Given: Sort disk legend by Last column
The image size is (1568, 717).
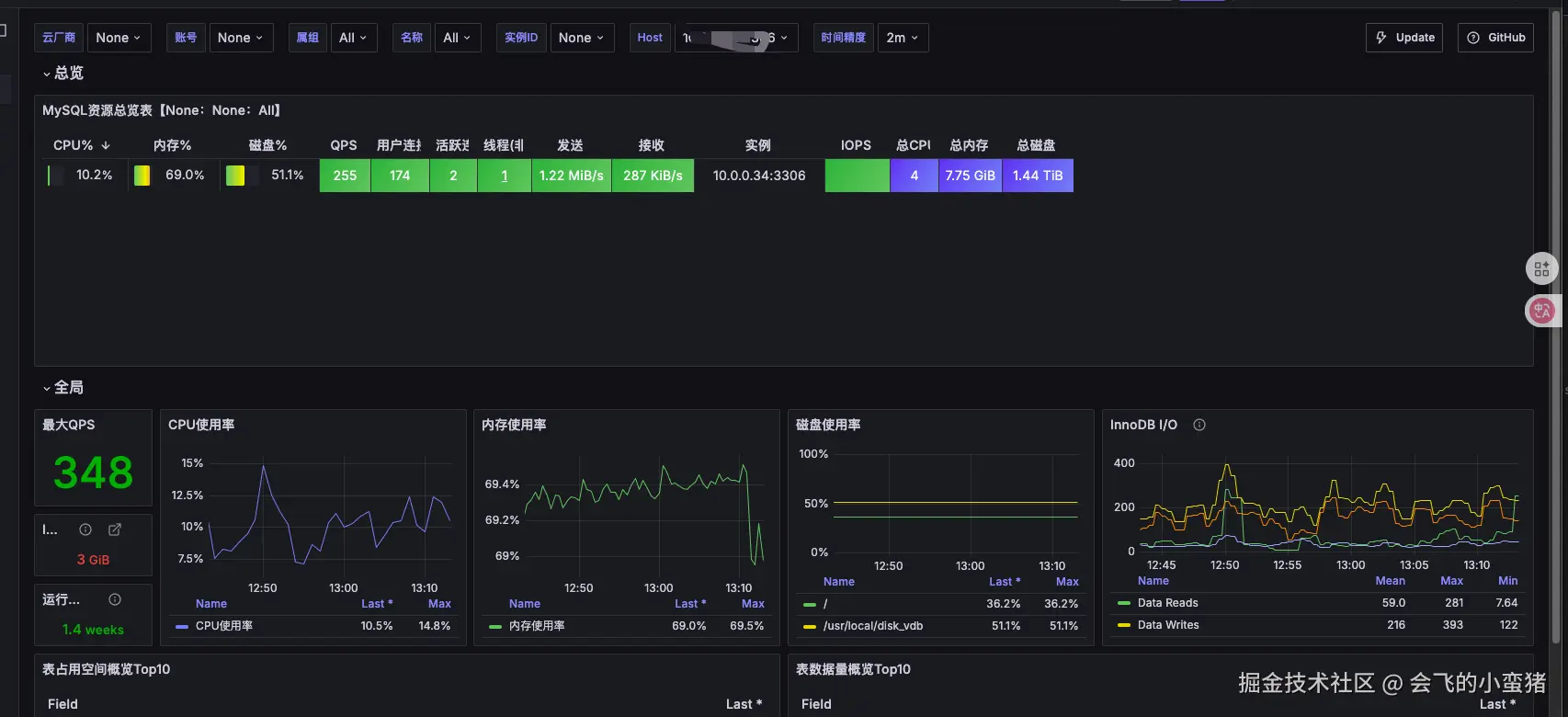Looking at the screenshot, I should 1004,582.
